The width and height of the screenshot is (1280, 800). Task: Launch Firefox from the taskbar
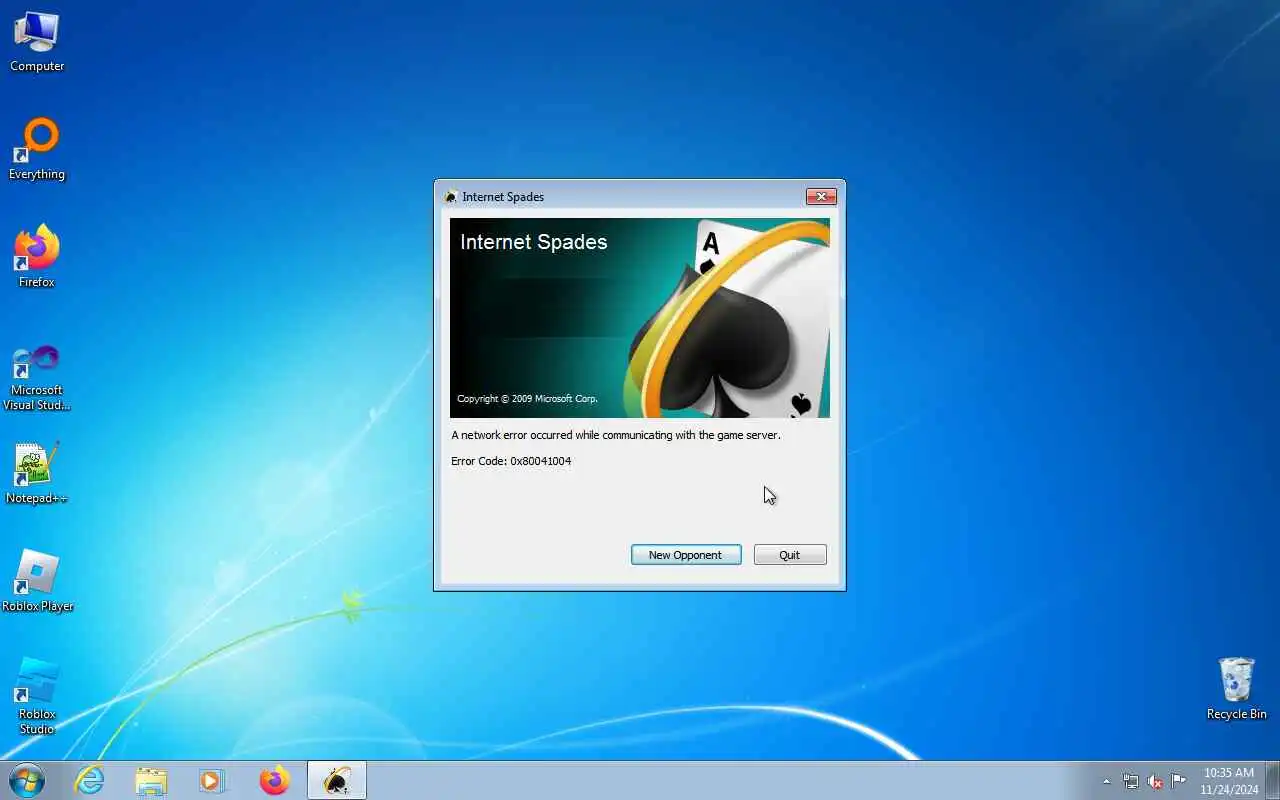point(274,780)
